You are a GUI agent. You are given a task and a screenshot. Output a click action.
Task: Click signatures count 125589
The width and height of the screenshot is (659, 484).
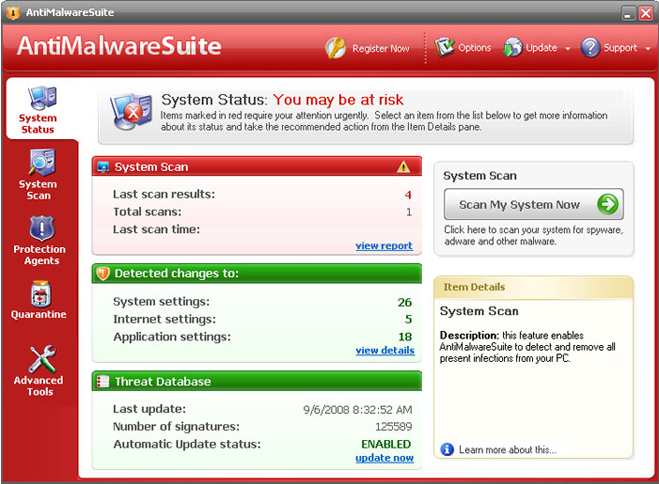coord(393,427)
